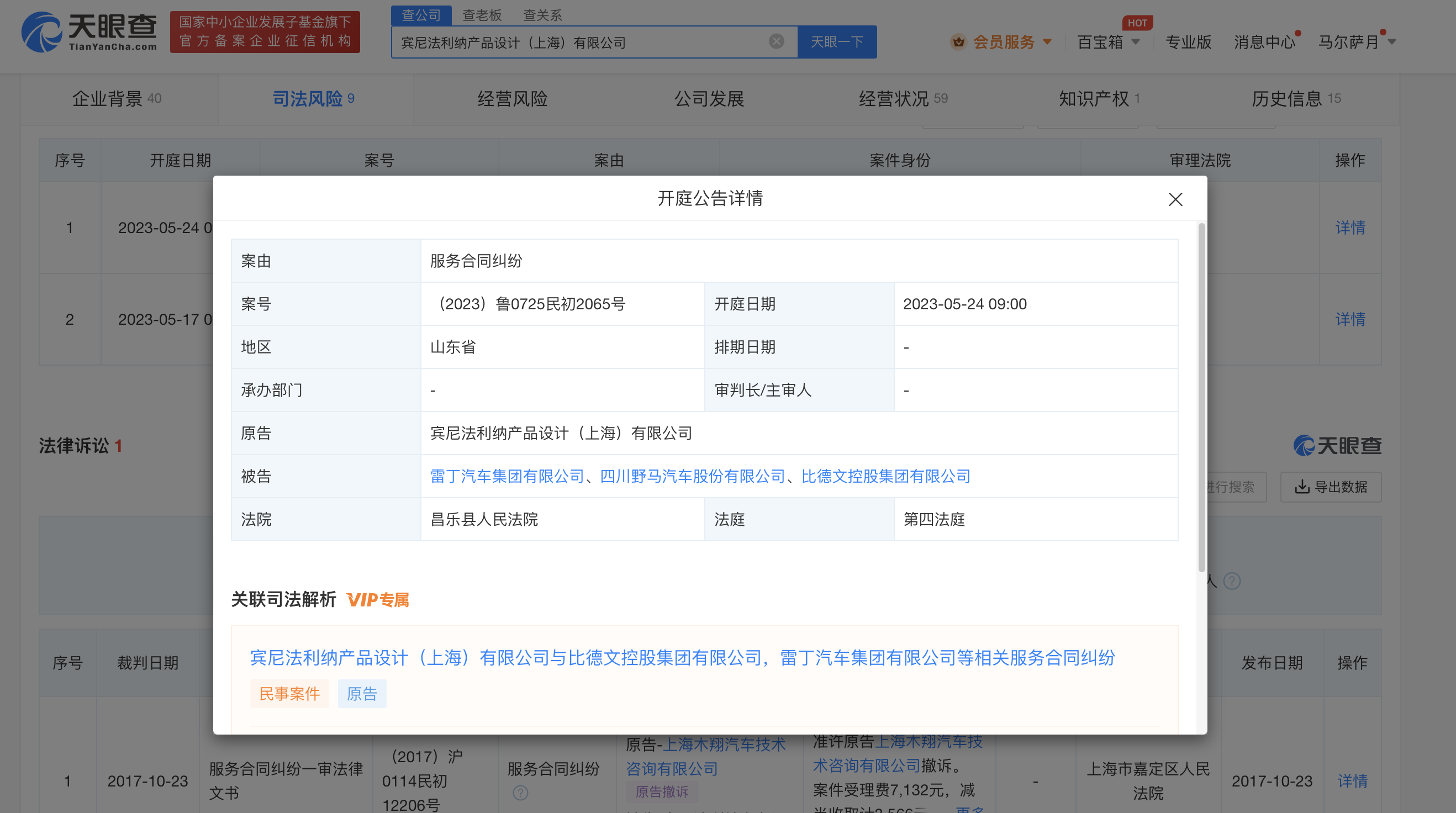Click the 山东省 region value
The width and height of the screenshot is (1456, 813).
coord(453,347)
